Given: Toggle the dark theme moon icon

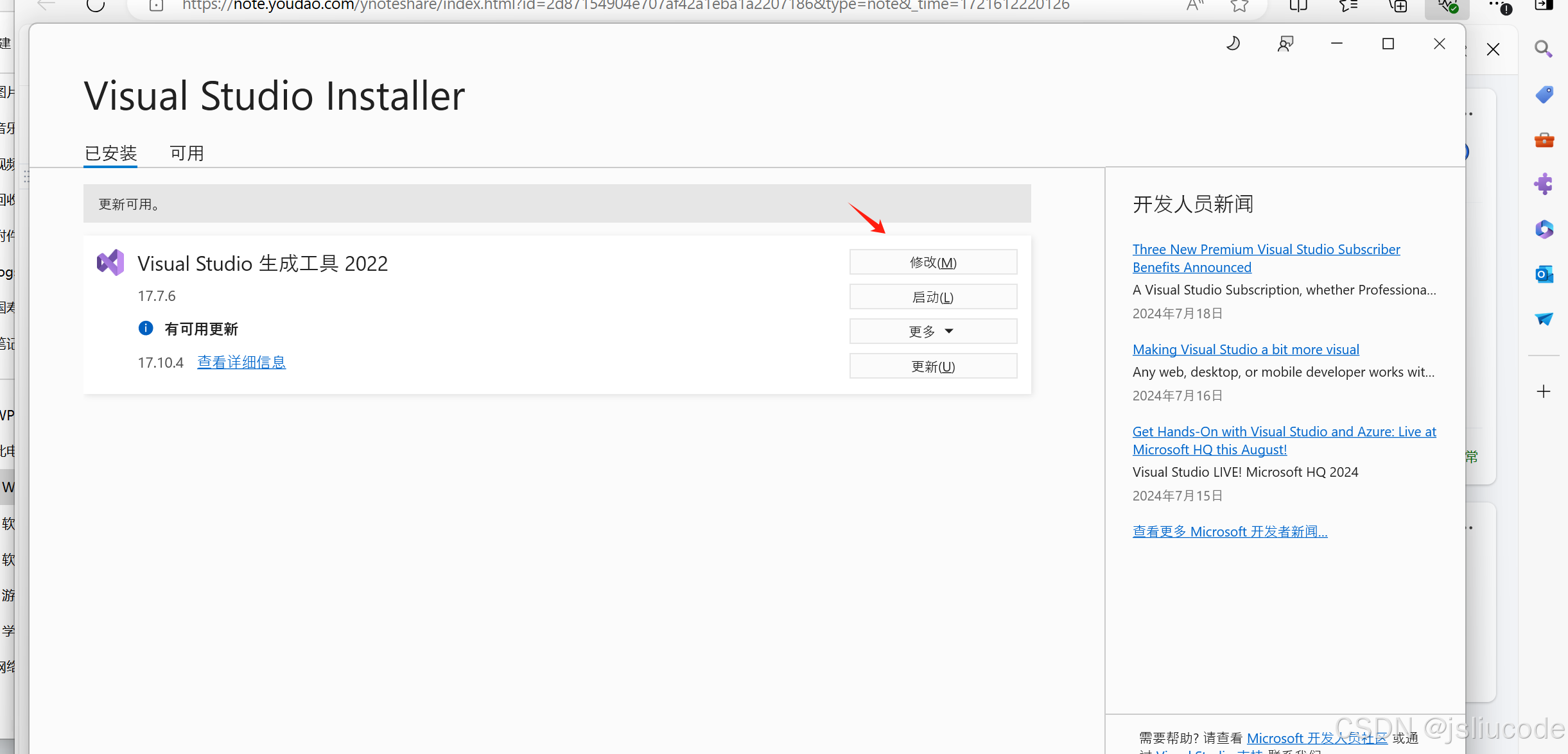Looking at the screenshot, I should coord(1233,44).
